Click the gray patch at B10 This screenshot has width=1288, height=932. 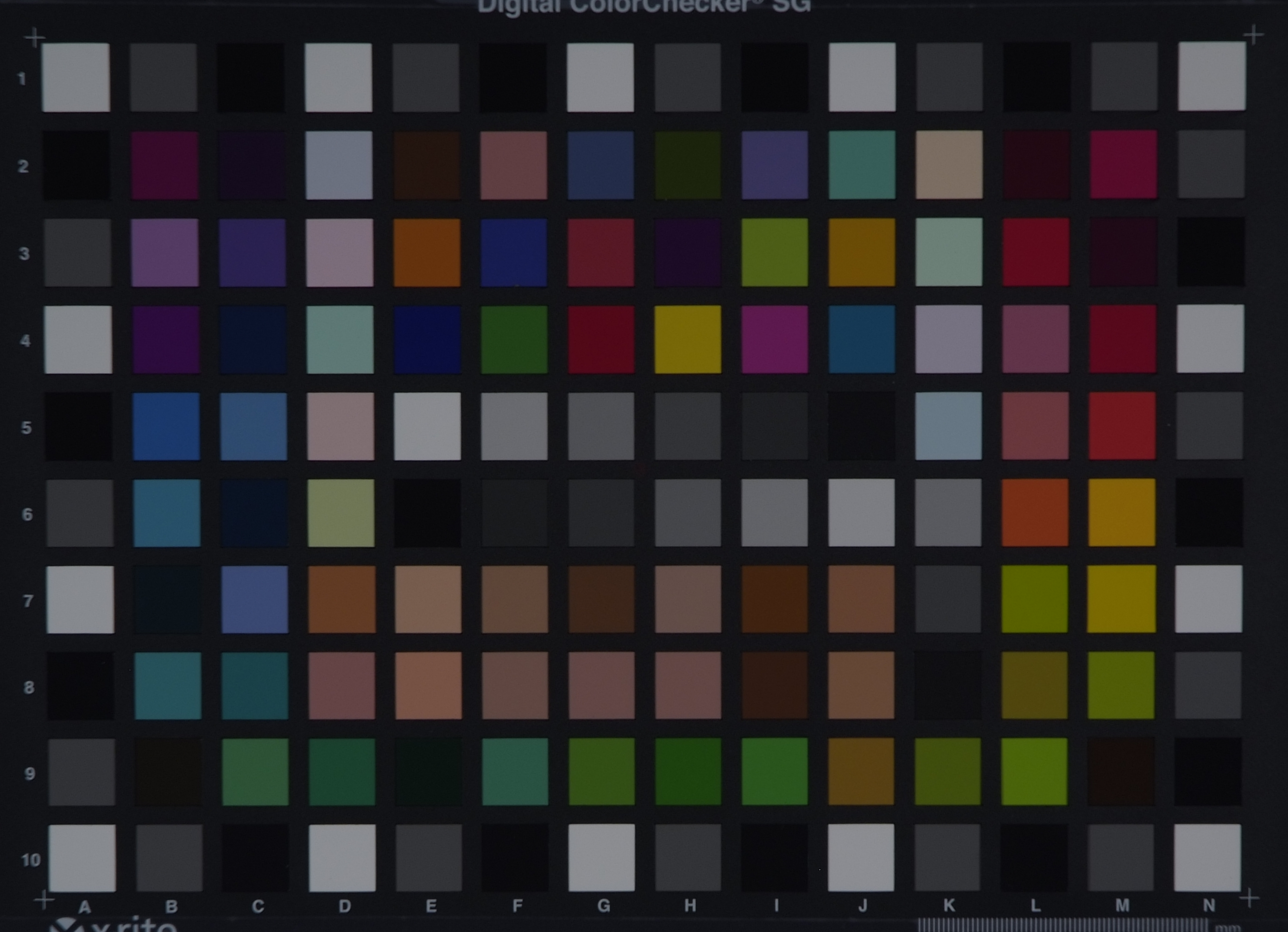169,859
